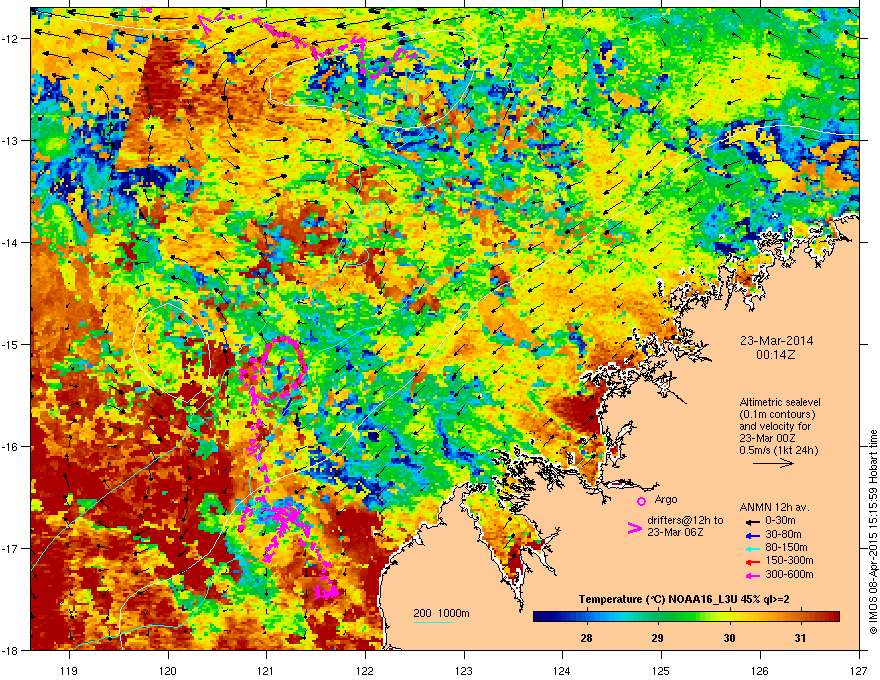Click the 0.5m/s velocity scale arrow

[x=773, y=463]
